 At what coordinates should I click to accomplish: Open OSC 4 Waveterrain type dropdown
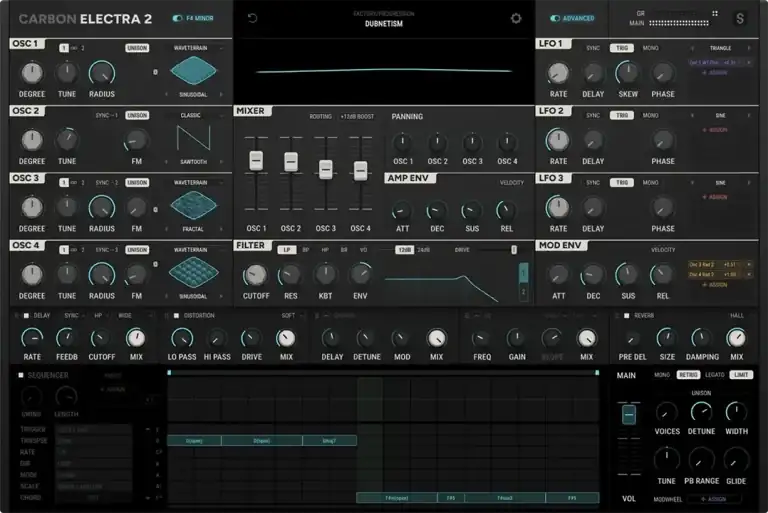point(197,250)
